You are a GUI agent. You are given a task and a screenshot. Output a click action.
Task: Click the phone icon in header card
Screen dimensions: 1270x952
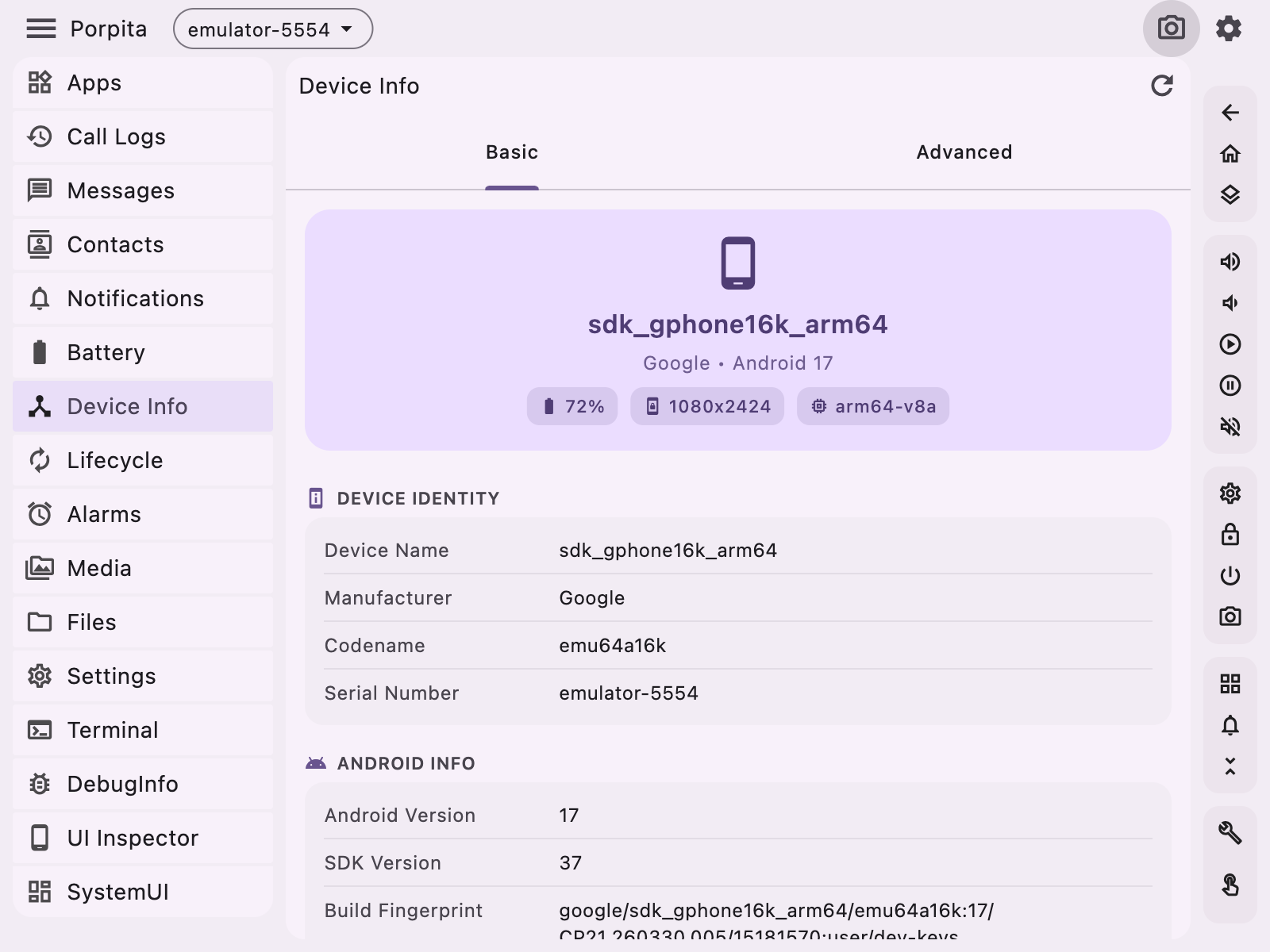(738, 263)
